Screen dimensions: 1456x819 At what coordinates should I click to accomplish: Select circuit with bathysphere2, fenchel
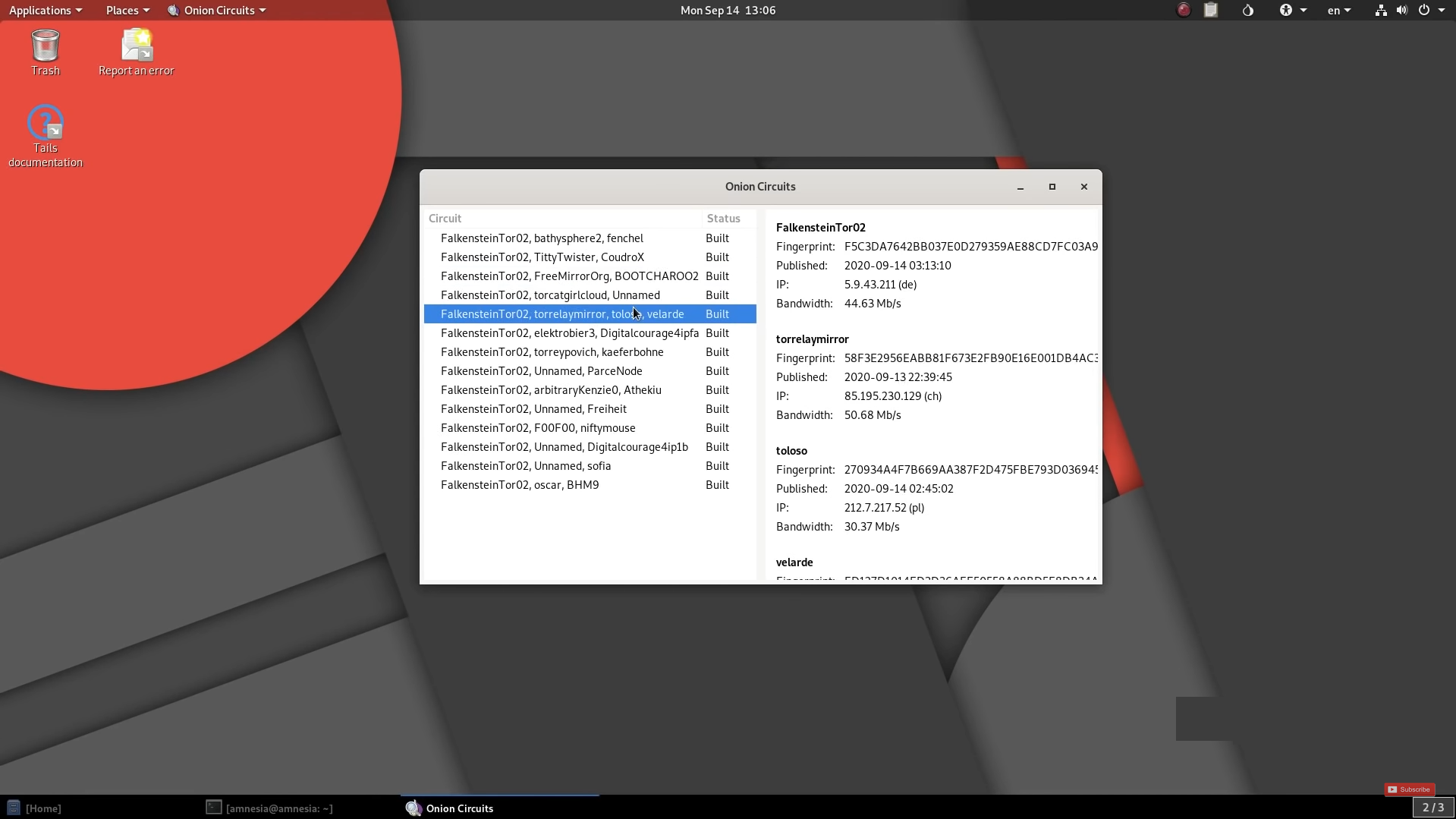click(590, 238)
